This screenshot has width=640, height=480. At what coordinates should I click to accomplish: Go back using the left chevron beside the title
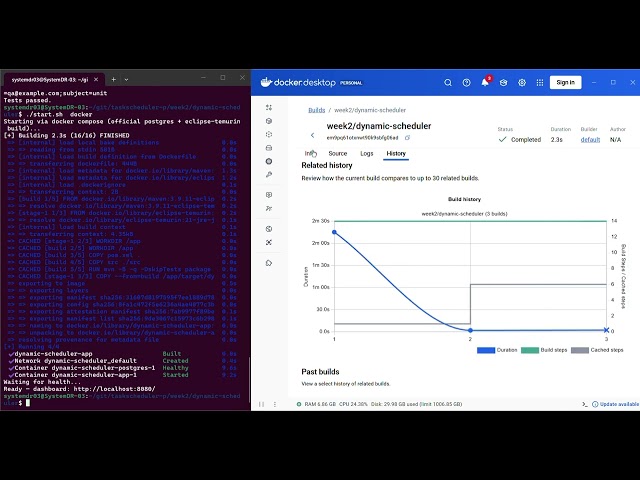coord(312,135)
